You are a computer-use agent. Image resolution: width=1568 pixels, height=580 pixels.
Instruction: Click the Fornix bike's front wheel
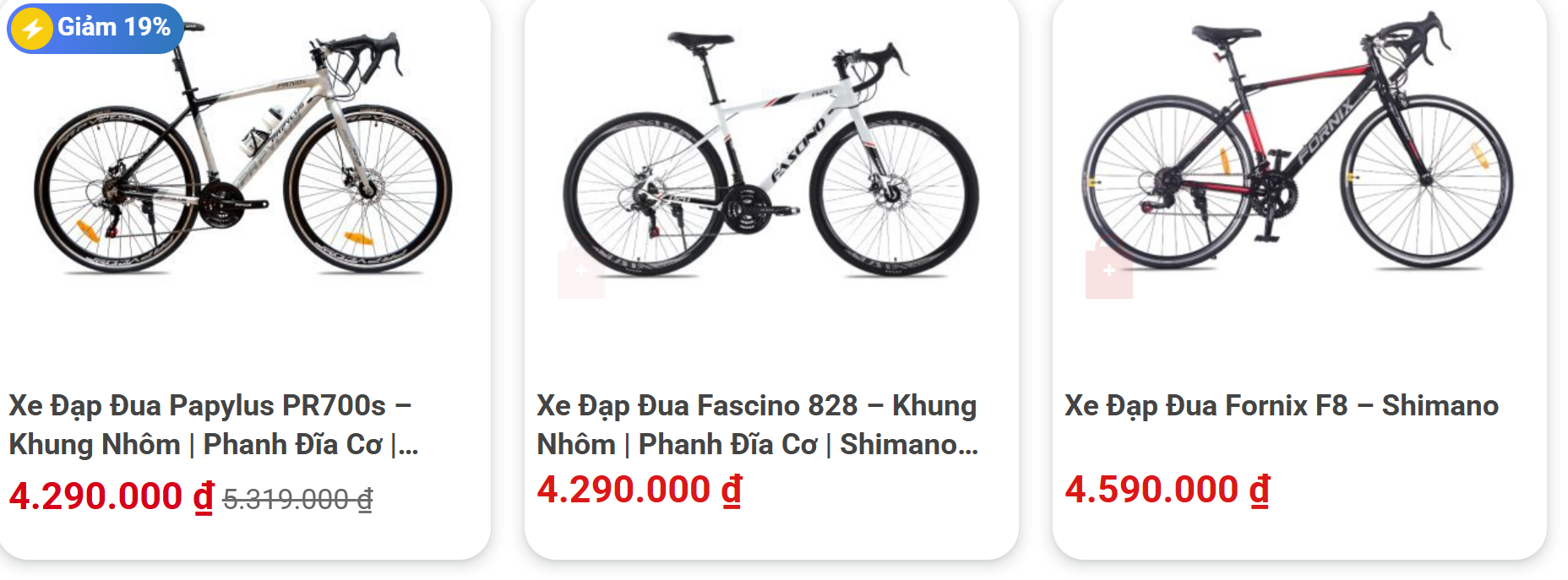point(1426,182)
